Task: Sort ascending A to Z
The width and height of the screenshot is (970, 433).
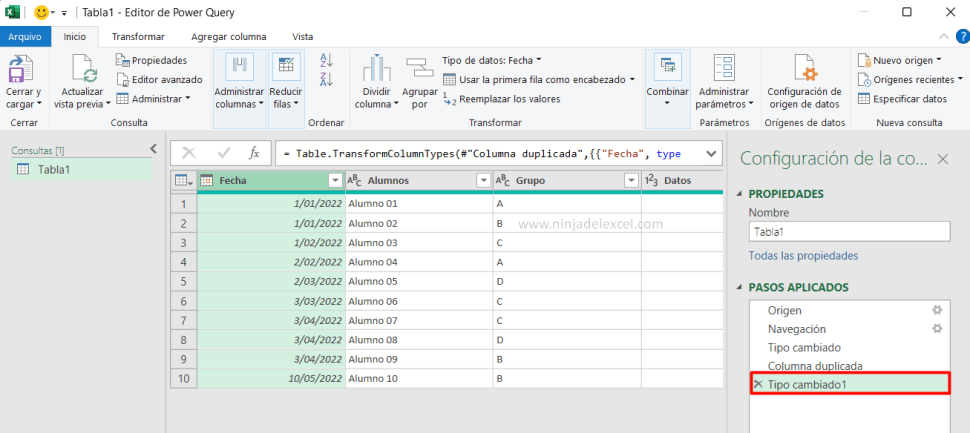Action: click(x=326, y=61)
